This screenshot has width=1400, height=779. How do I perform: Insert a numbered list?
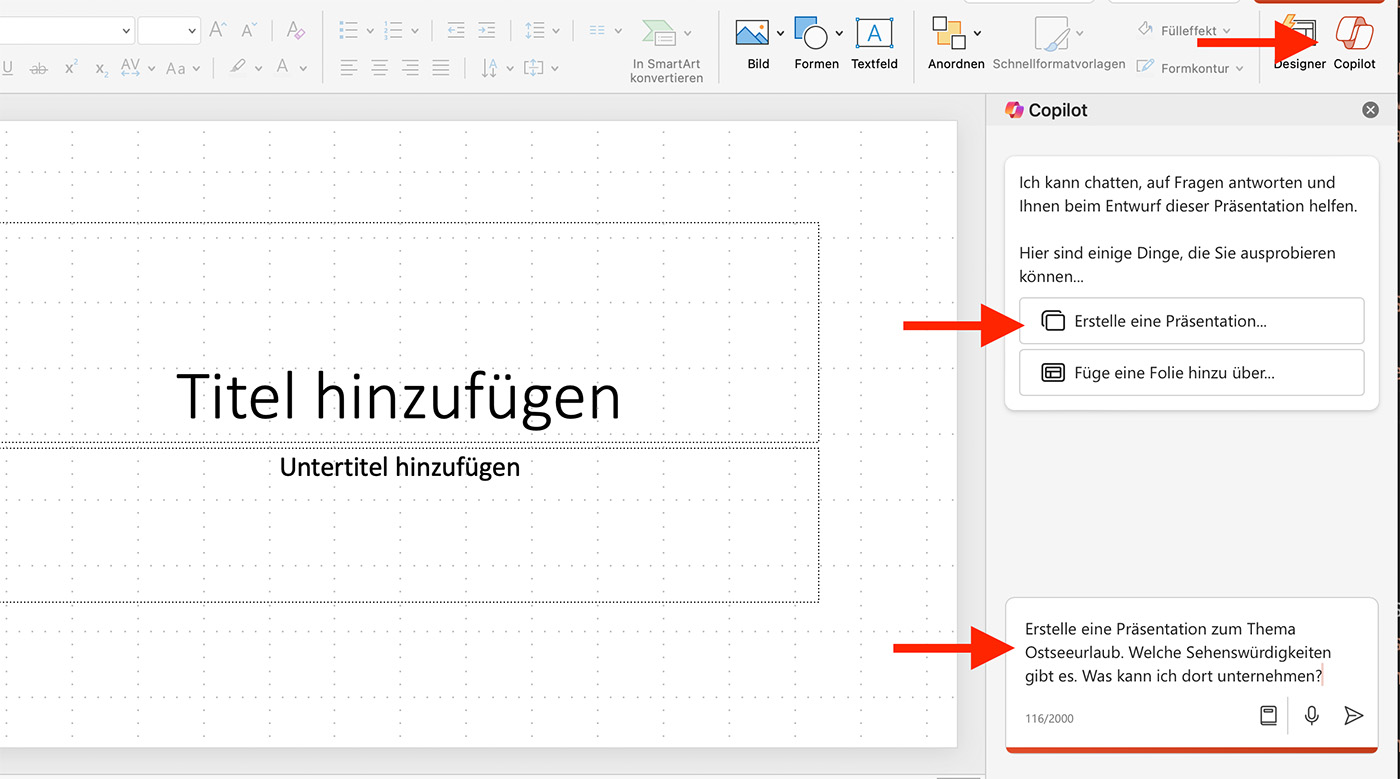coord(392,30)
